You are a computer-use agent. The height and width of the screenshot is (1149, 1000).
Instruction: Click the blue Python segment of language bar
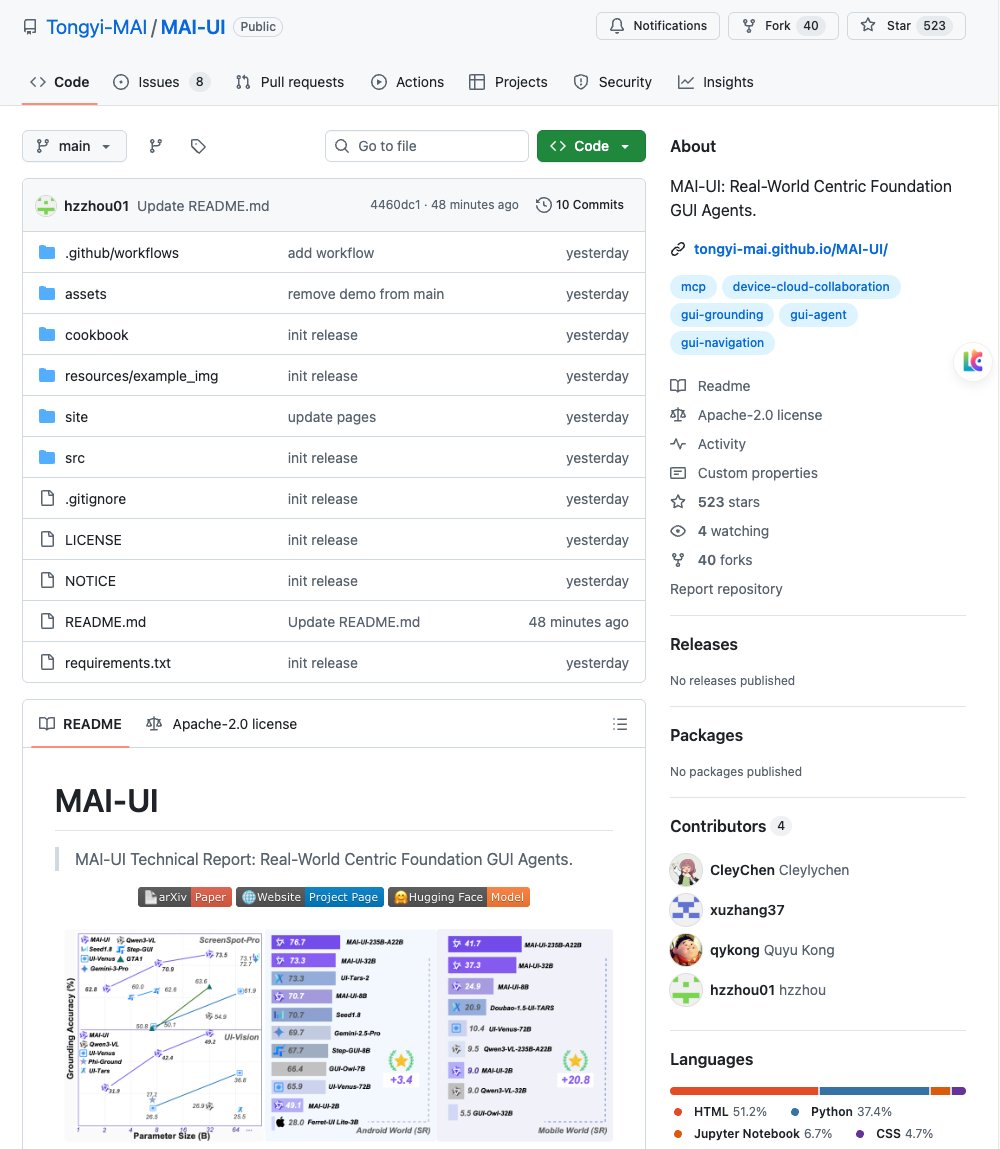874,1091
